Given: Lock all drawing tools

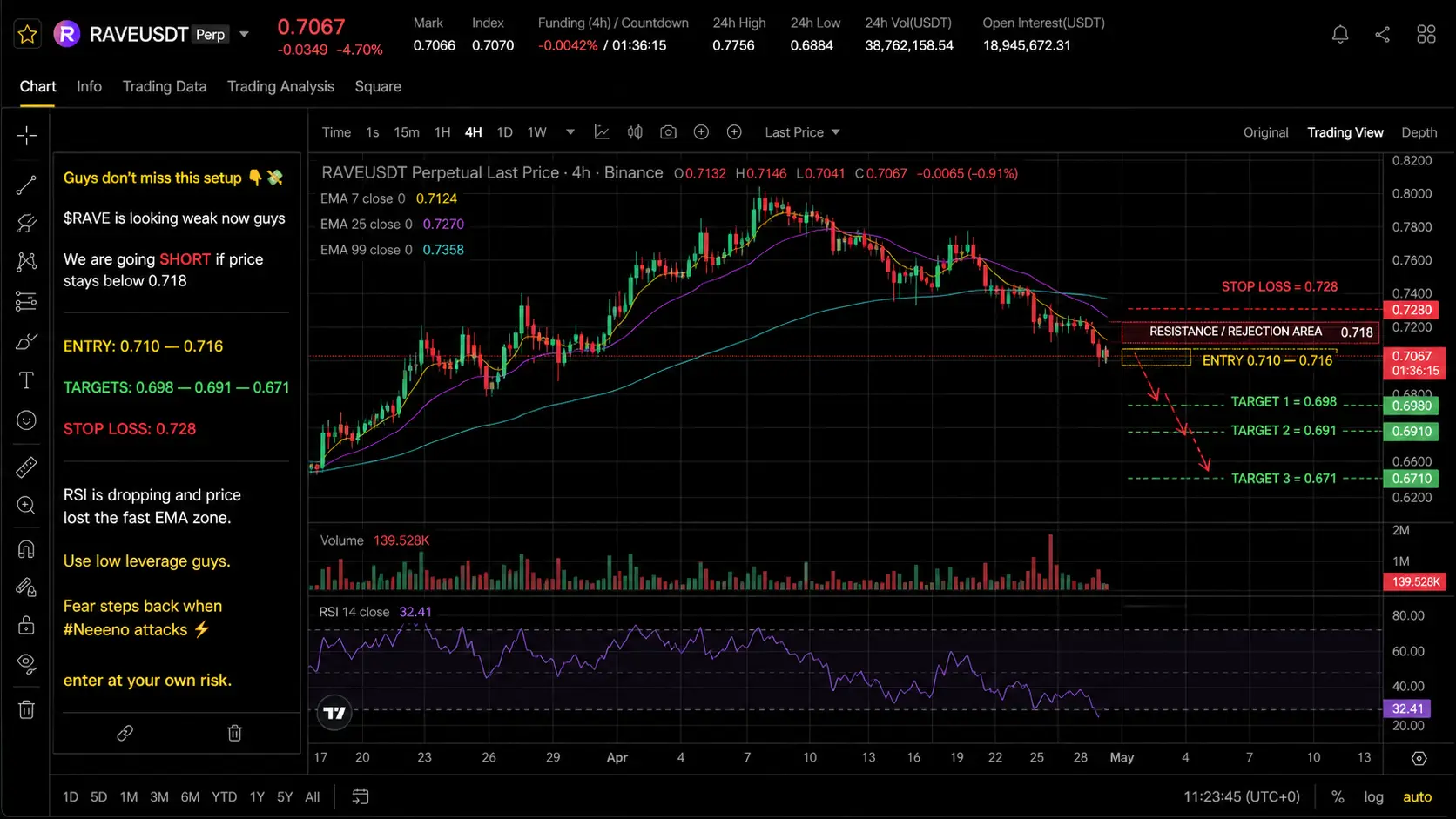Looking at the screenshot, I should coord(26,625).
